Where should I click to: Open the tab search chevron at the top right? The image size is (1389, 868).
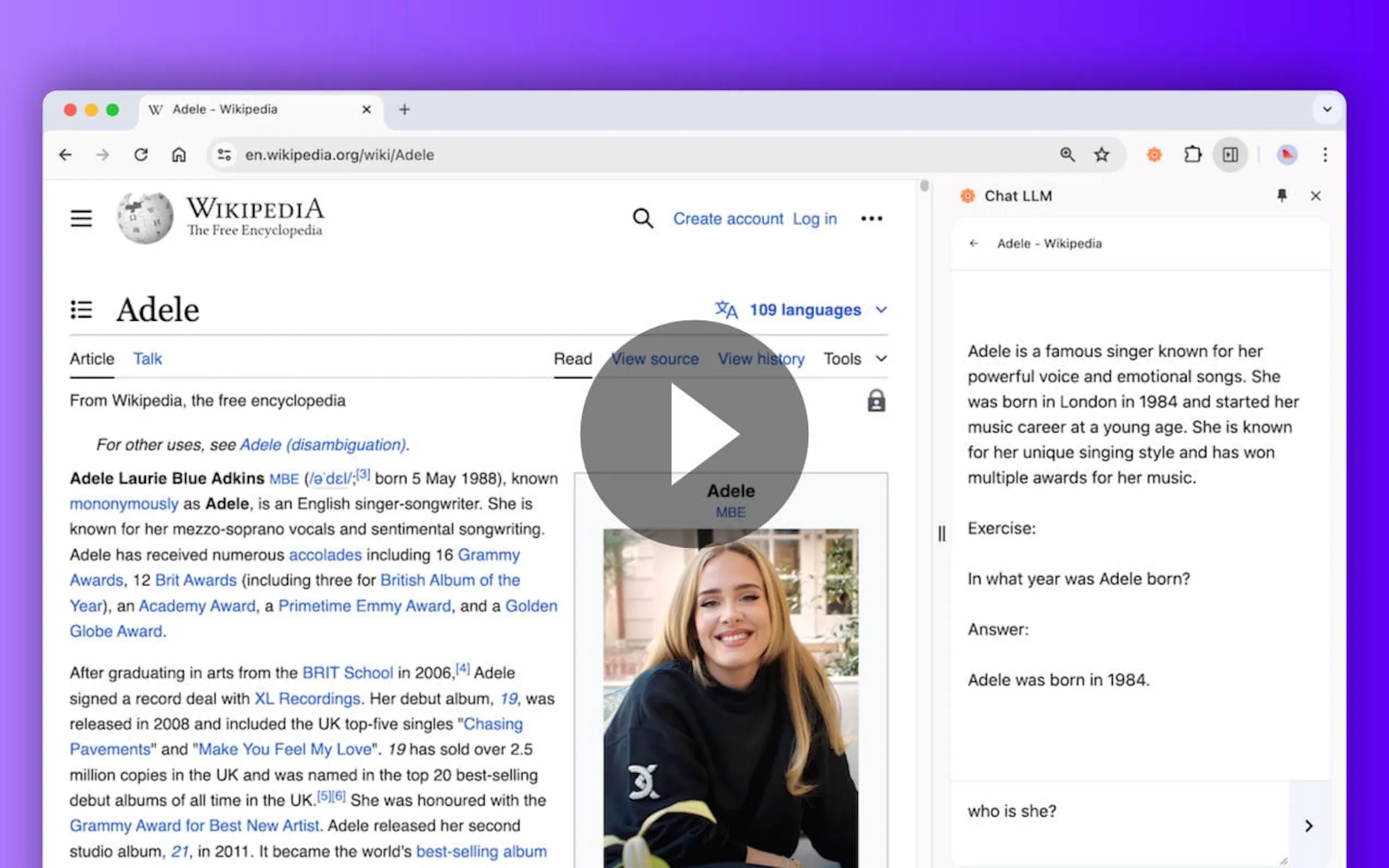[x=1327, y=109]
